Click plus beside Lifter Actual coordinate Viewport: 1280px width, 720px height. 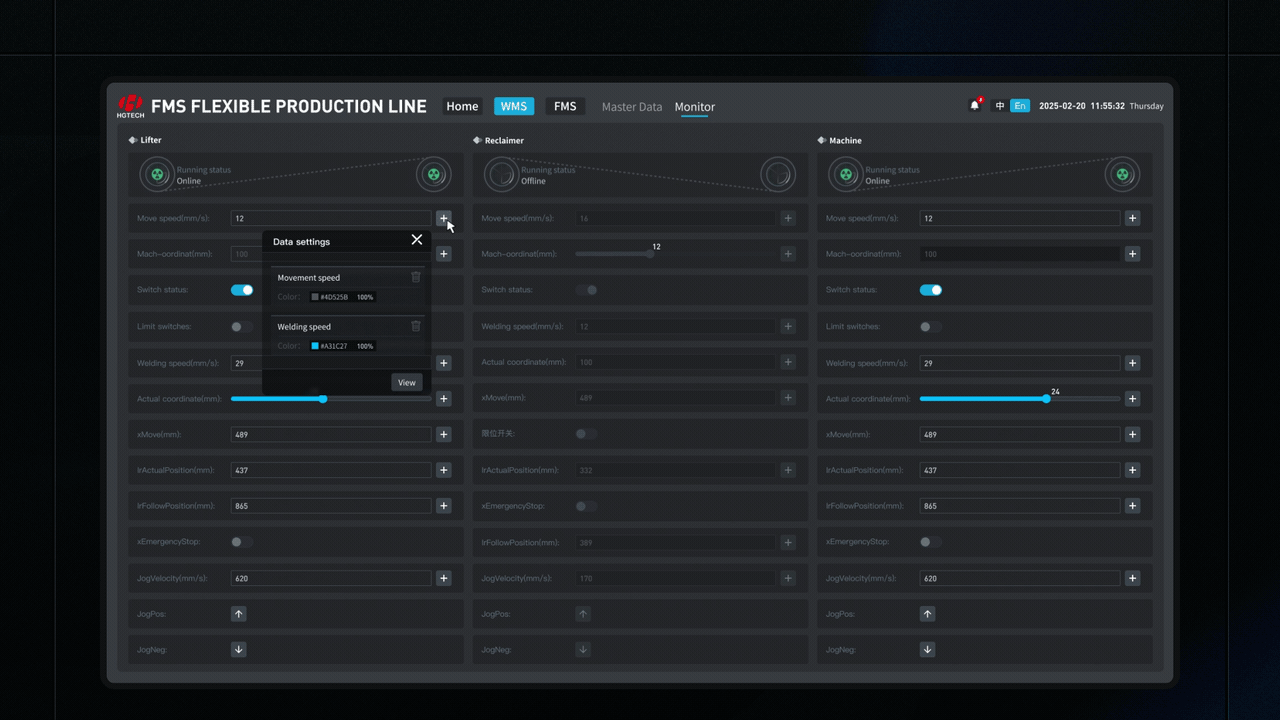[444, 399]
